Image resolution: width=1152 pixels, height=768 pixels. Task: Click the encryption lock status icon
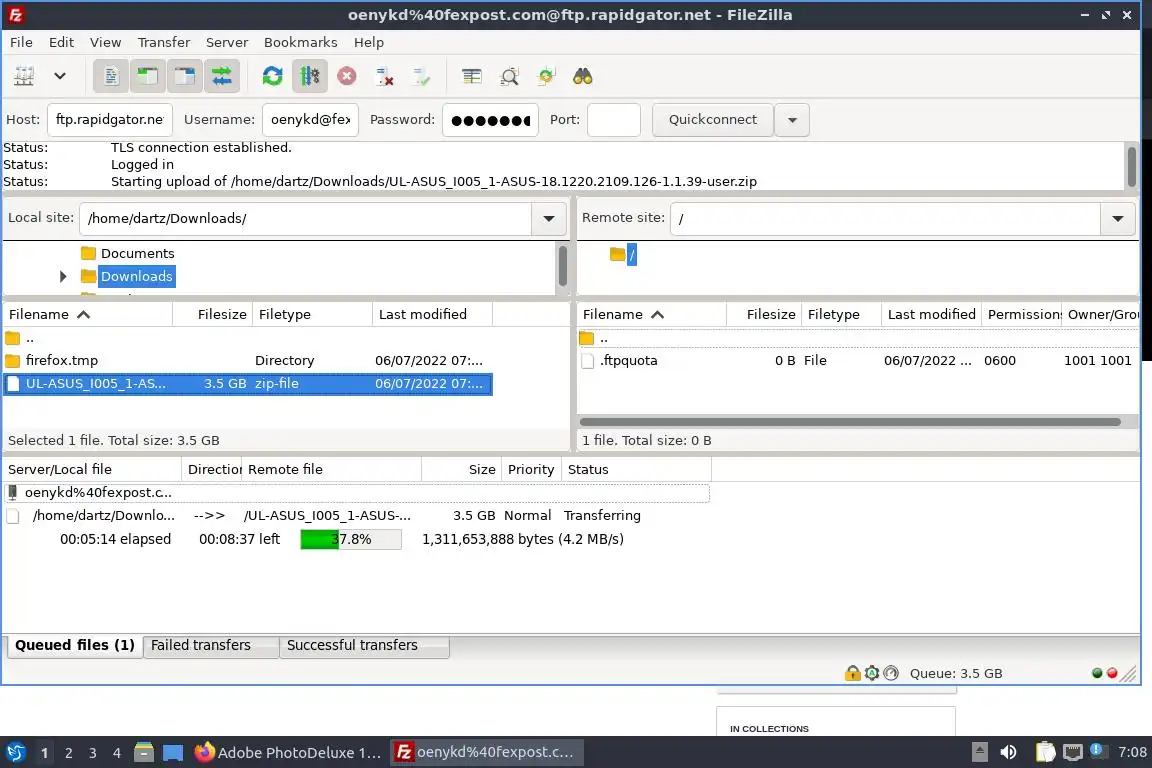point(852,673)
